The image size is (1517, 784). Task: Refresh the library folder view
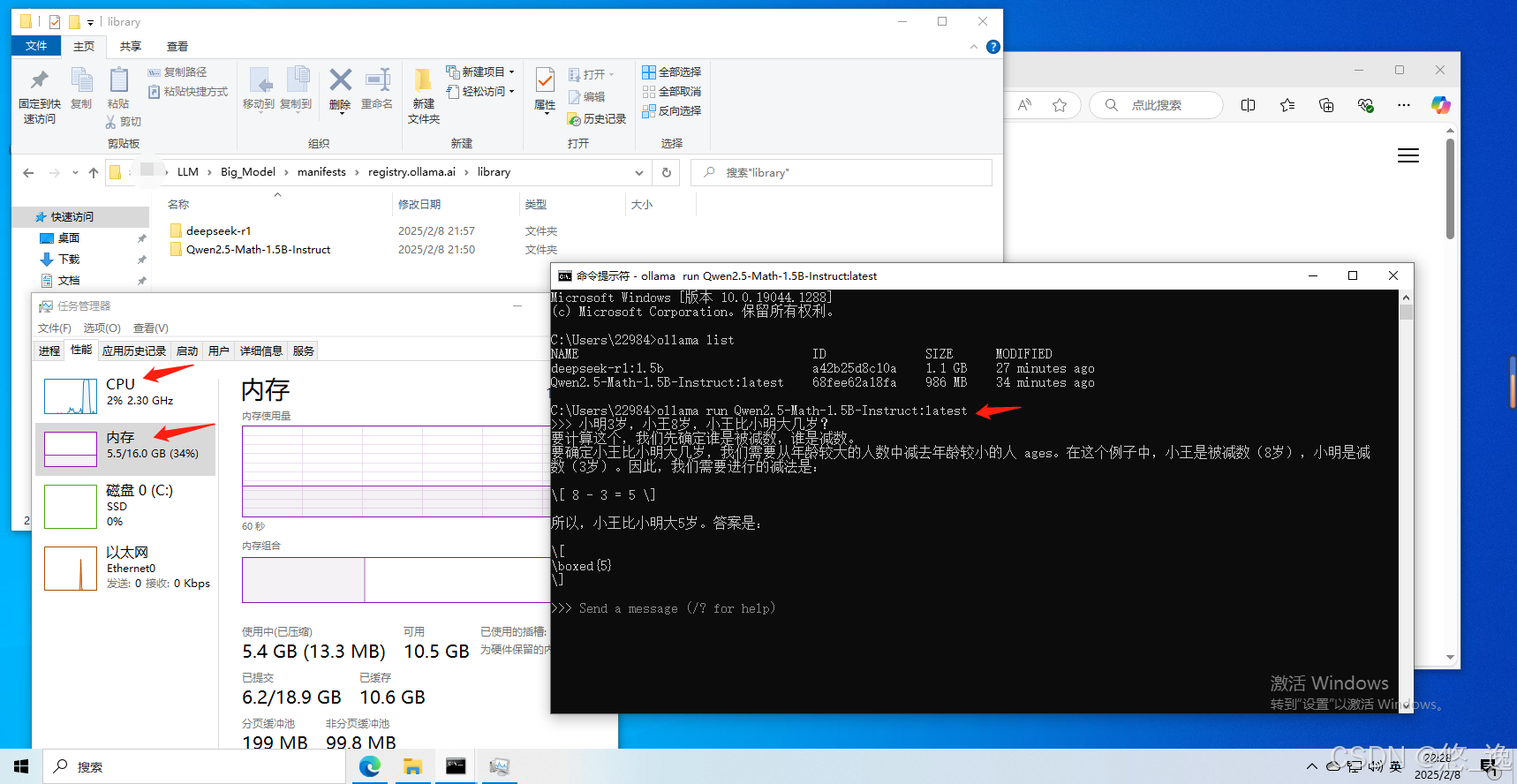coord(667,173)
